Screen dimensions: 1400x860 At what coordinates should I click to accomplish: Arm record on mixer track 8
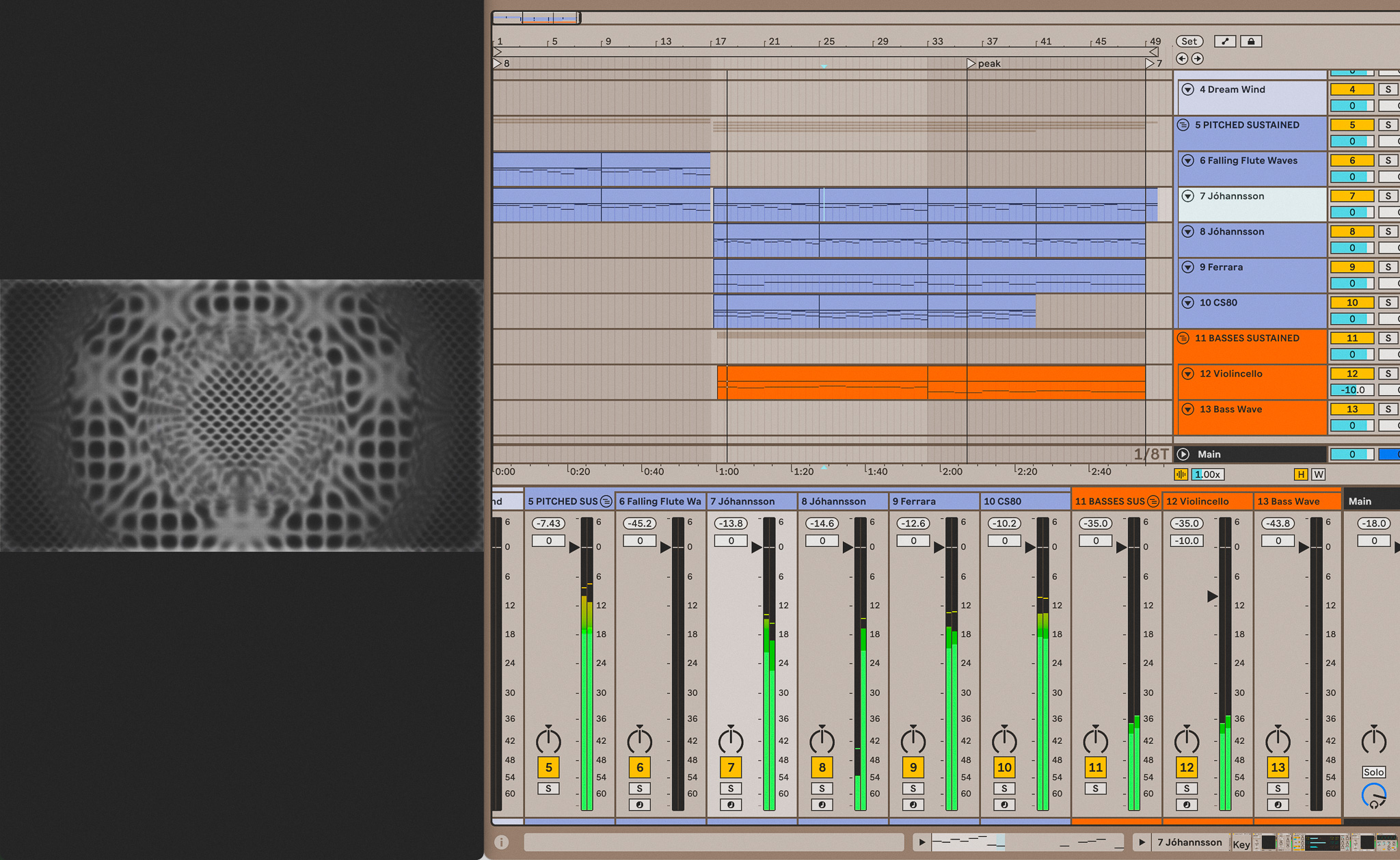822,805
